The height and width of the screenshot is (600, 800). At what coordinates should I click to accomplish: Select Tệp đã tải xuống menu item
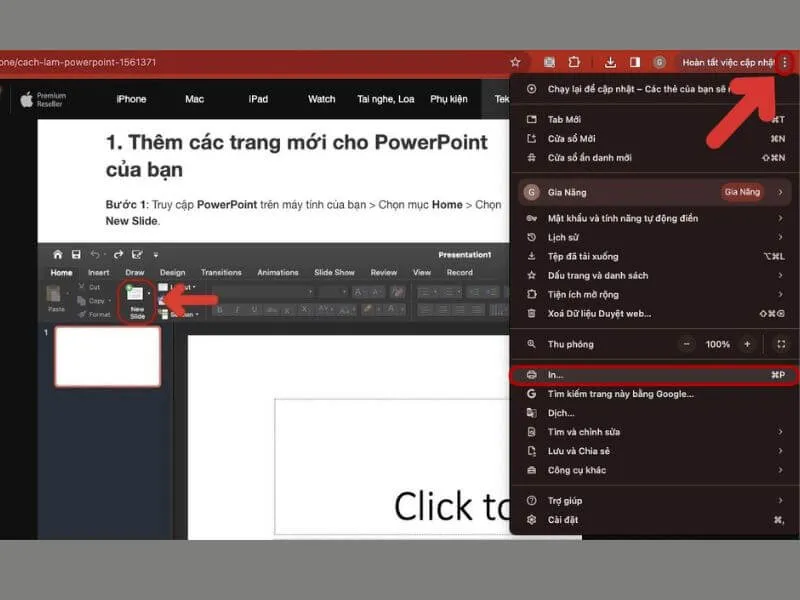[x=655, y=256]
